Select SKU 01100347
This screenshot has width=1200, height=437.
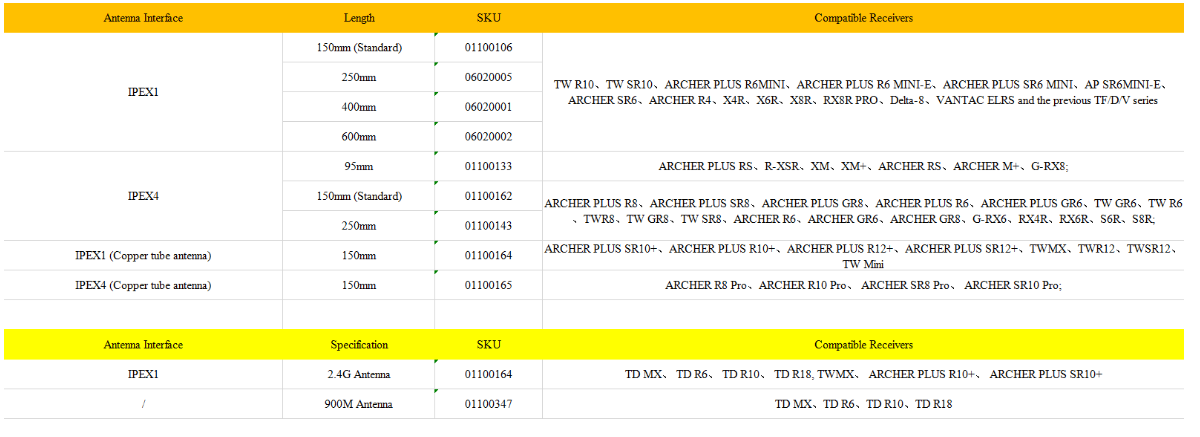click(x=489, y=404)
